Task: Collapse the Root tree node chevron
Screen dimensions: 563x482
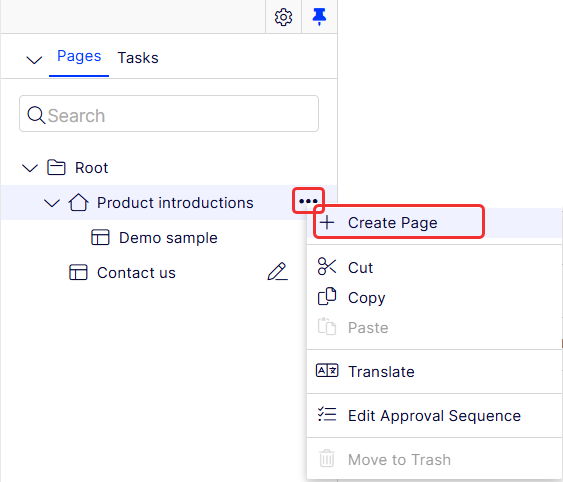Action: [x=30, y=168]
